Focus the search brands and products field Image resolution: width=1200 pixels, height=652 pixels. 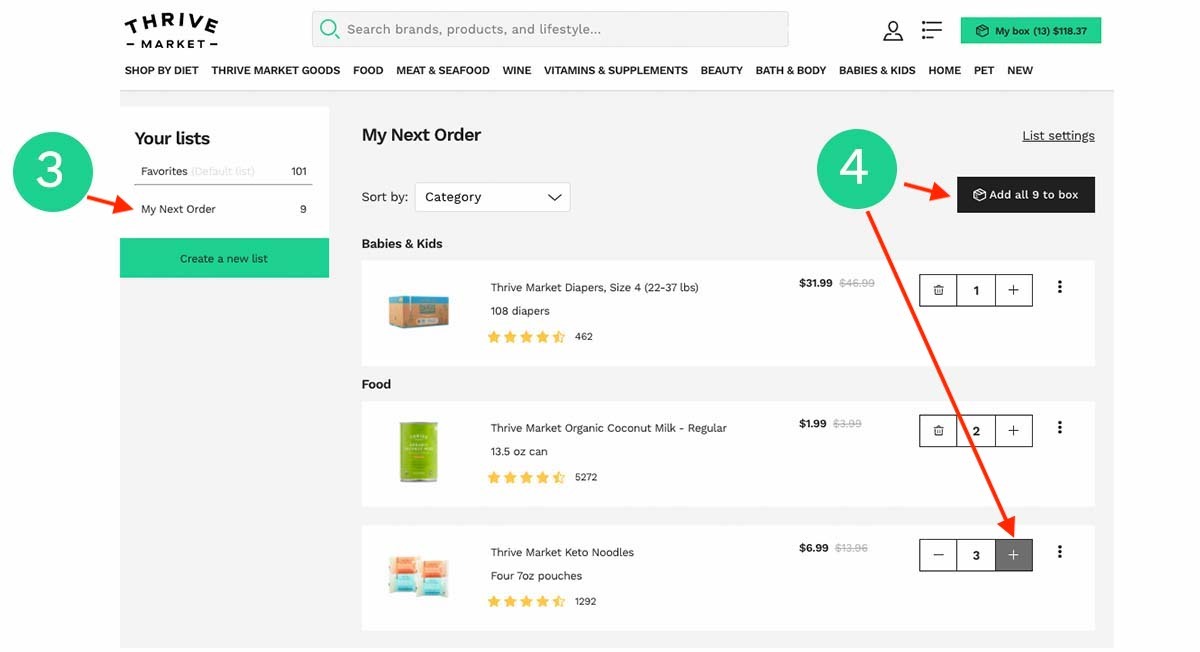[550, 29]
